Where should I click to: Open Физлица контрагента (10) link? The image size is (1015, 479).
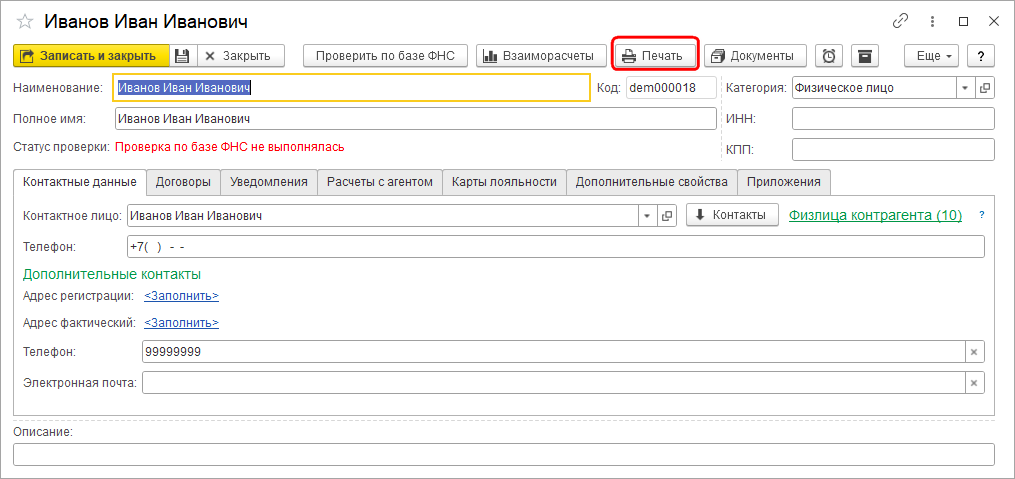[875, 216]
